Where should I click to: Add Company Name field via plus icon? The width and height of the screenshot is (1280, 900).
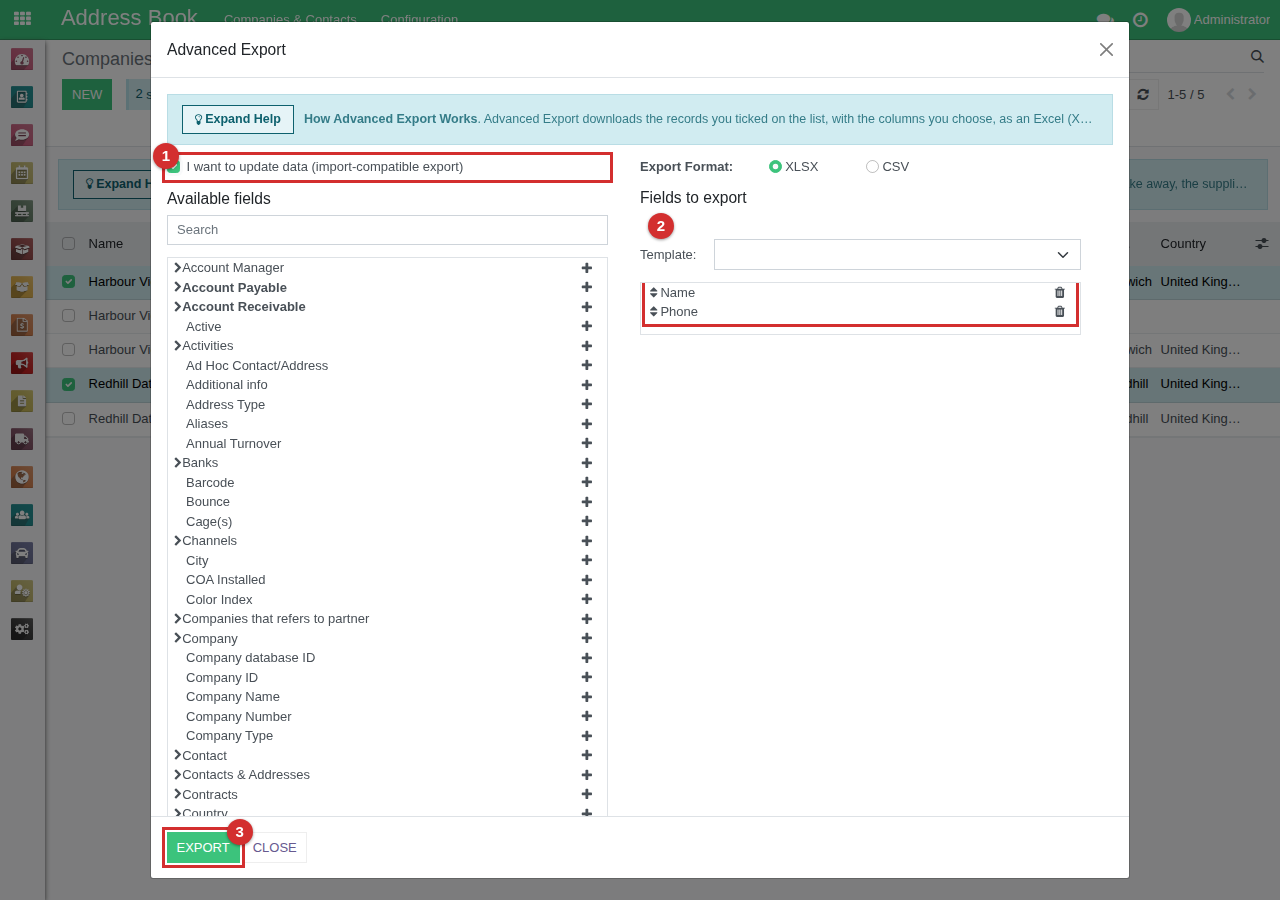pyautogui.click(x=587, y=697)
